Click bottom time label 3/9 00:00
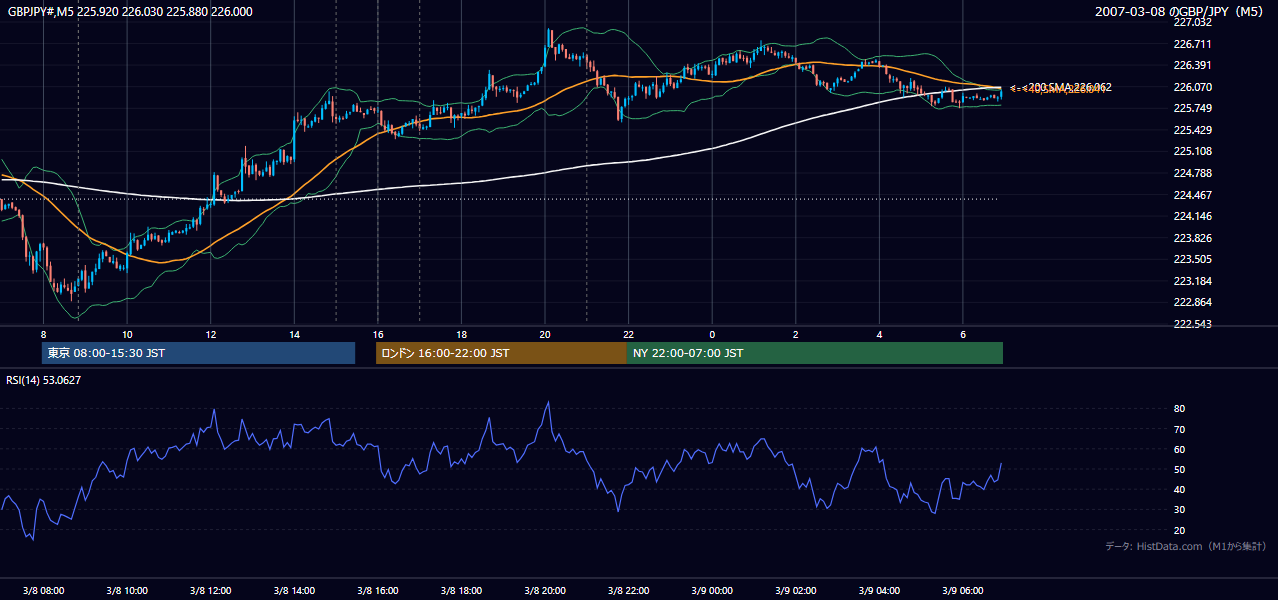This screenshot has height=600, width=1278. (x=712, y=591)
